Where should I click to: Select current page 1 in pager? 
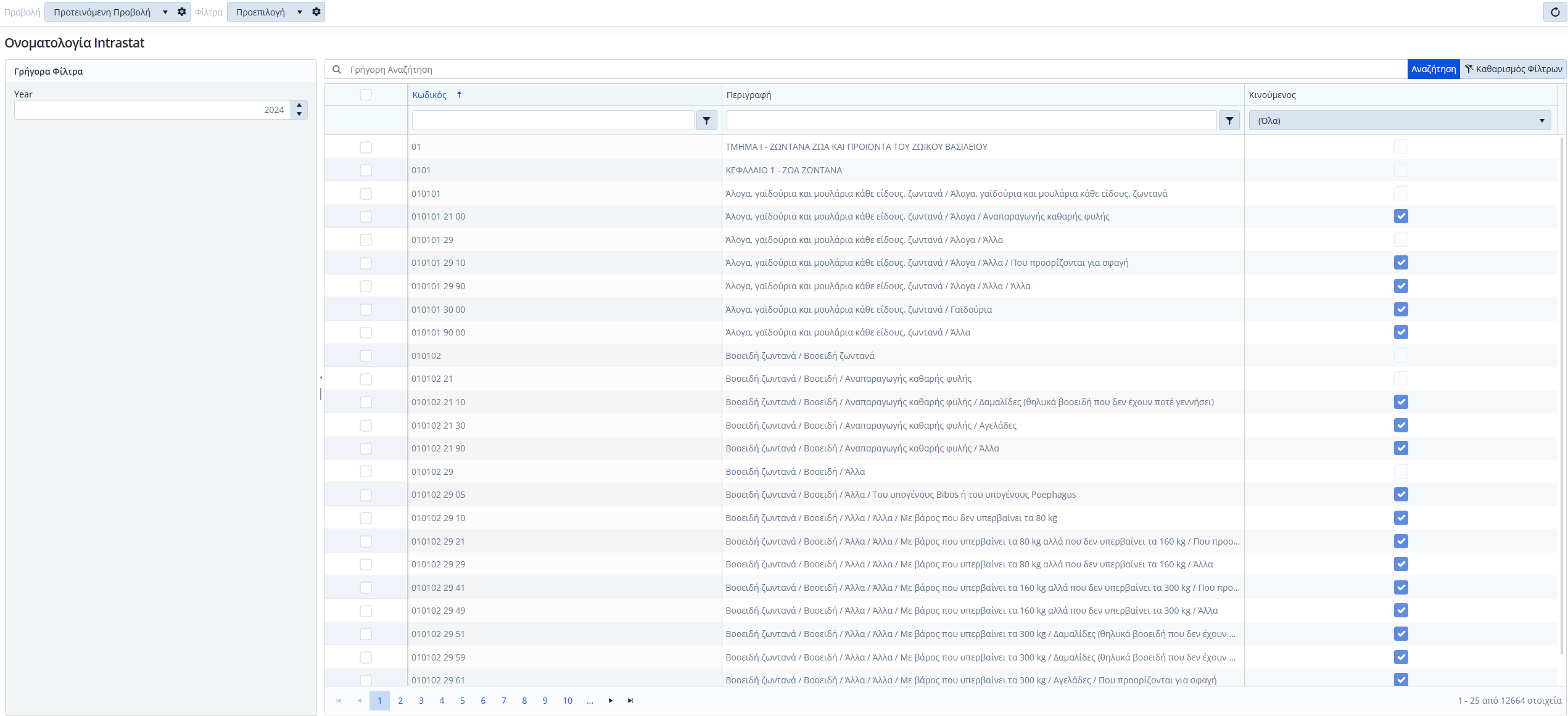coord(379,701)
